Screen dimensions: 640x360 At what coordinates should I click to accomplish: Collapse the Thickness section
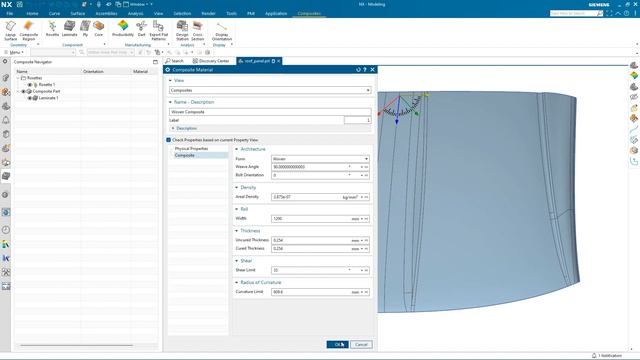point(237,231)
